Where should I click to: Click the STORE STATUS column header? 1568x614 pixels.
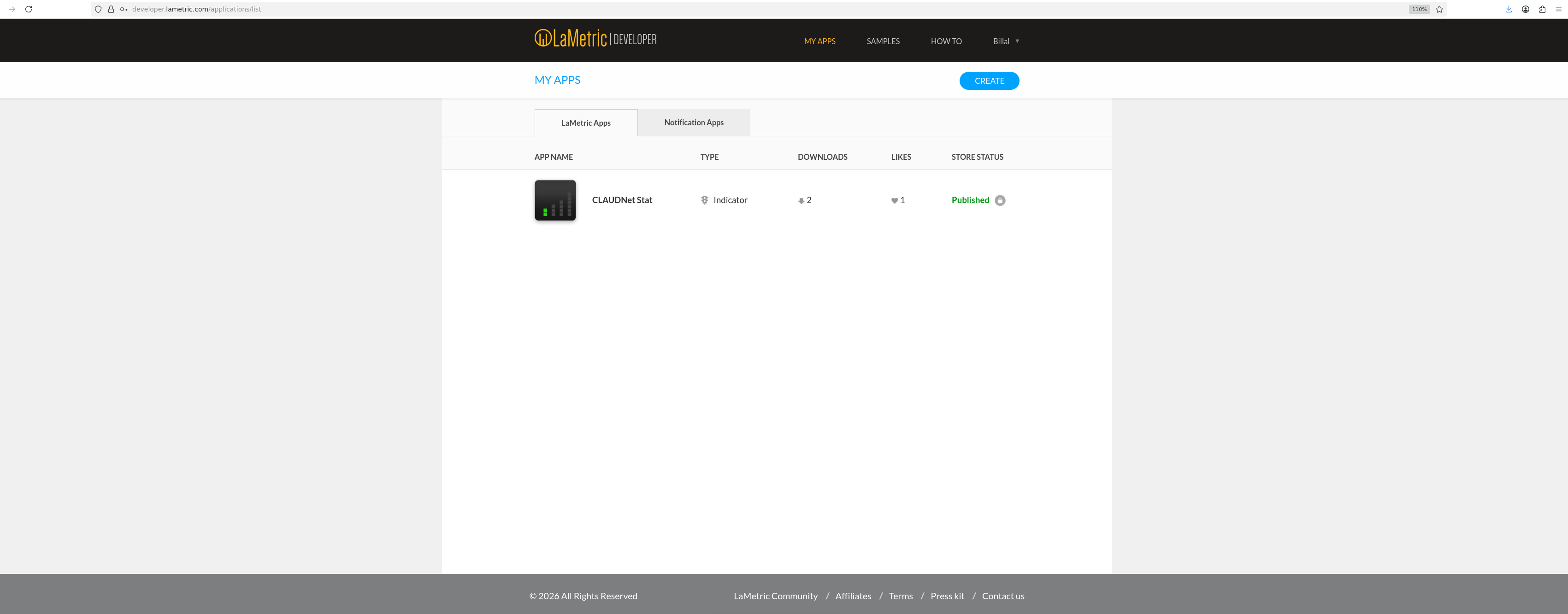[977, 157]
